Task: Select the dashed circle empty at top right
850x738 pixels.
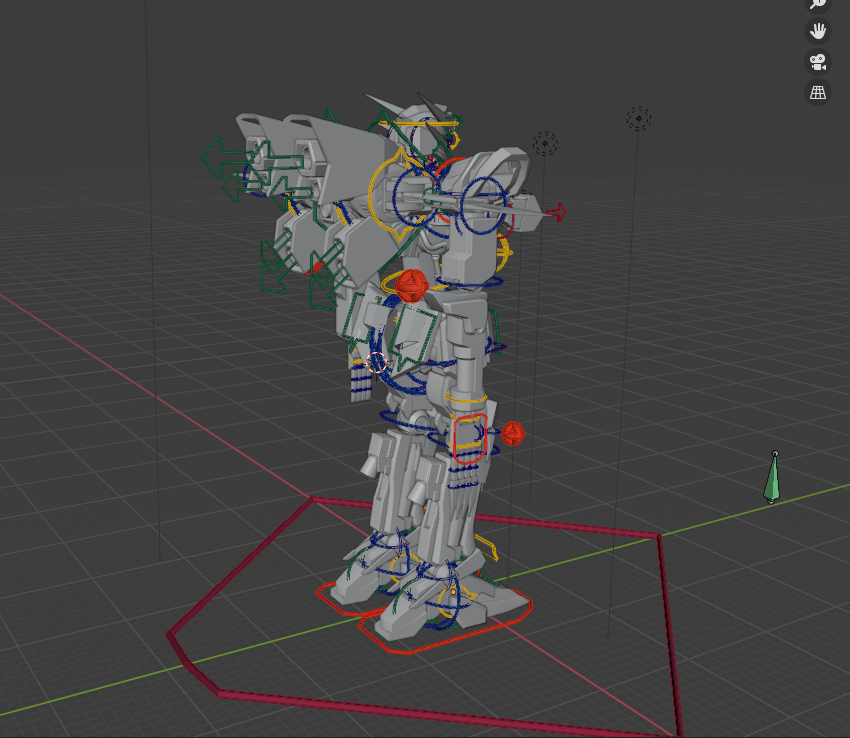Action: 637,118
